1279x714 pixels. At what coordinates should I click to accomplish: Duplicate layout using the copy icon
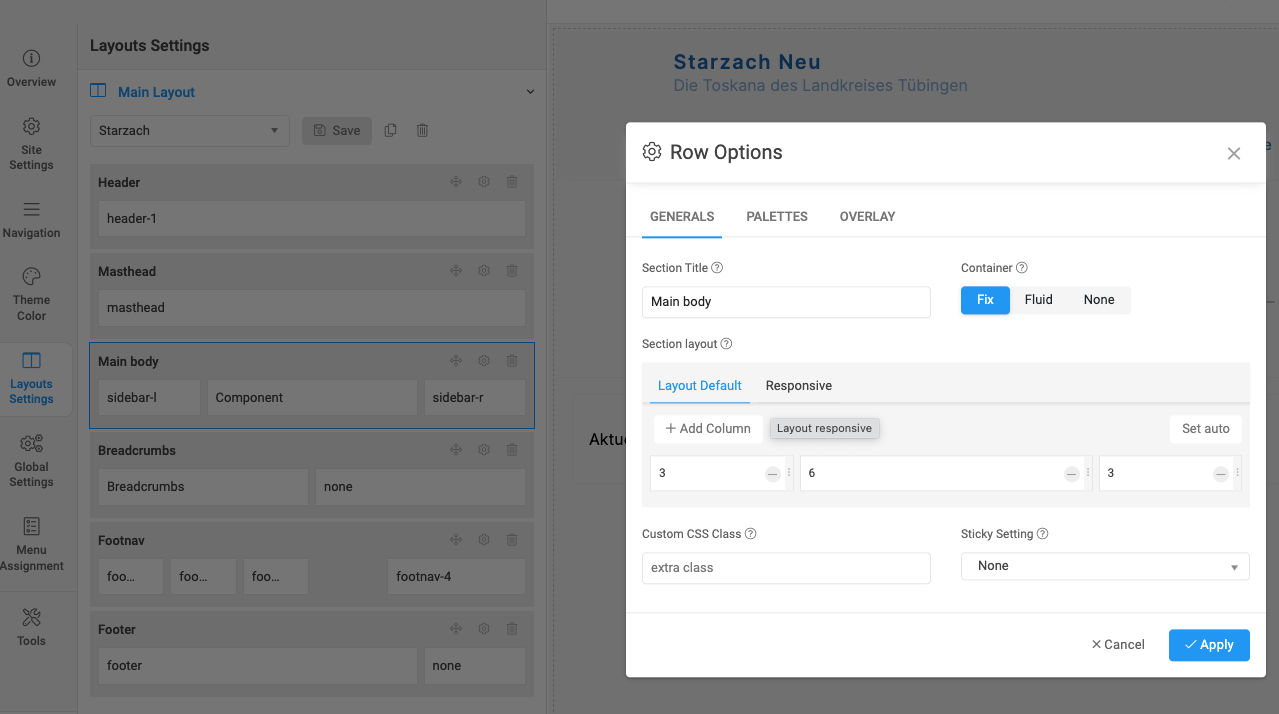pyautogui.click(x=391, y=130)
